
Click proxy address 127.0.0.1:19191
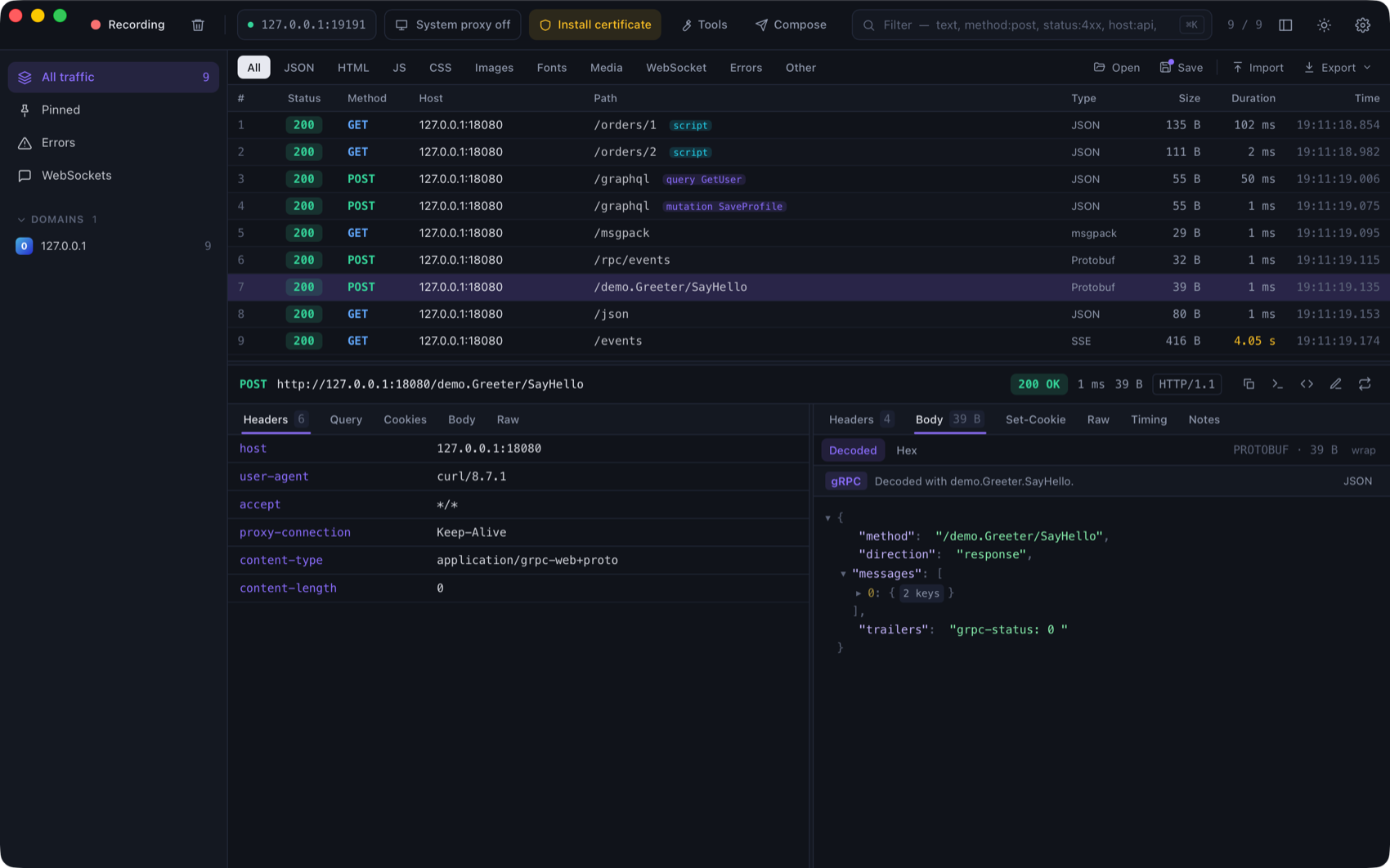point(307,25)
